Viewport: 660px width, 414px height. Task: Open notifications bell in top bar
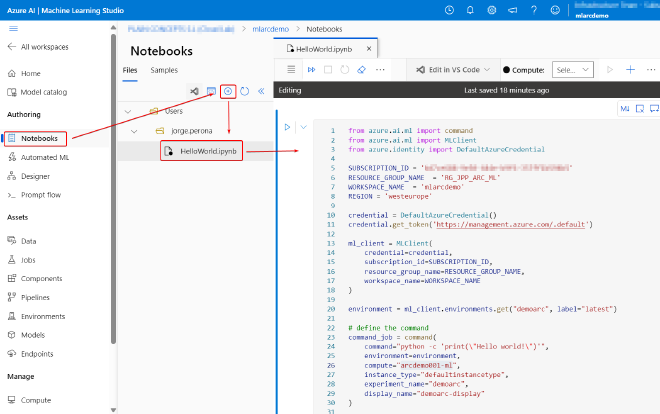coord(470,10)
